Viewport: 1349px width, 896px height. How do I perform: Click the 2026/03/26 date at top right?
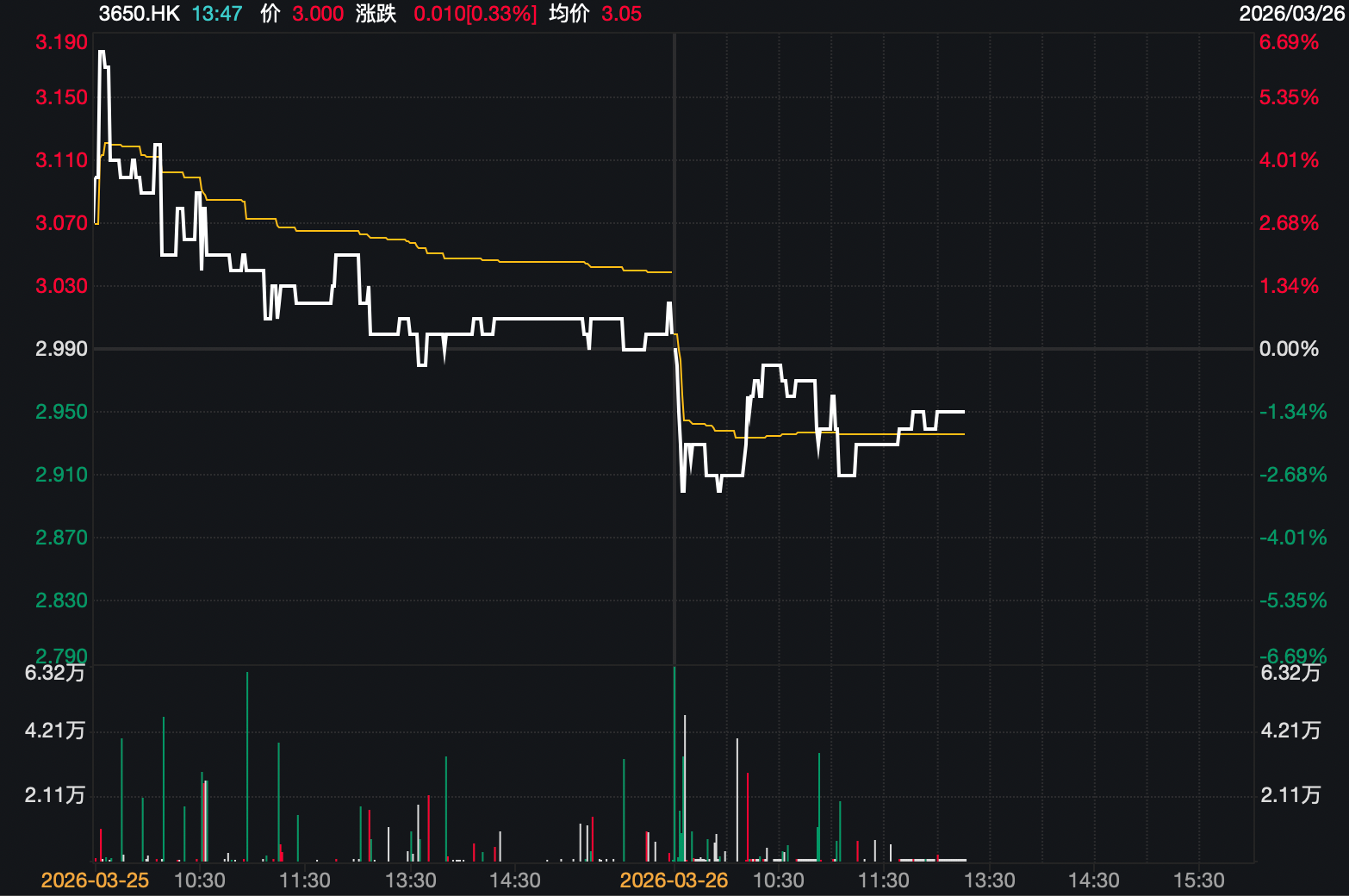pos(1291,14)
